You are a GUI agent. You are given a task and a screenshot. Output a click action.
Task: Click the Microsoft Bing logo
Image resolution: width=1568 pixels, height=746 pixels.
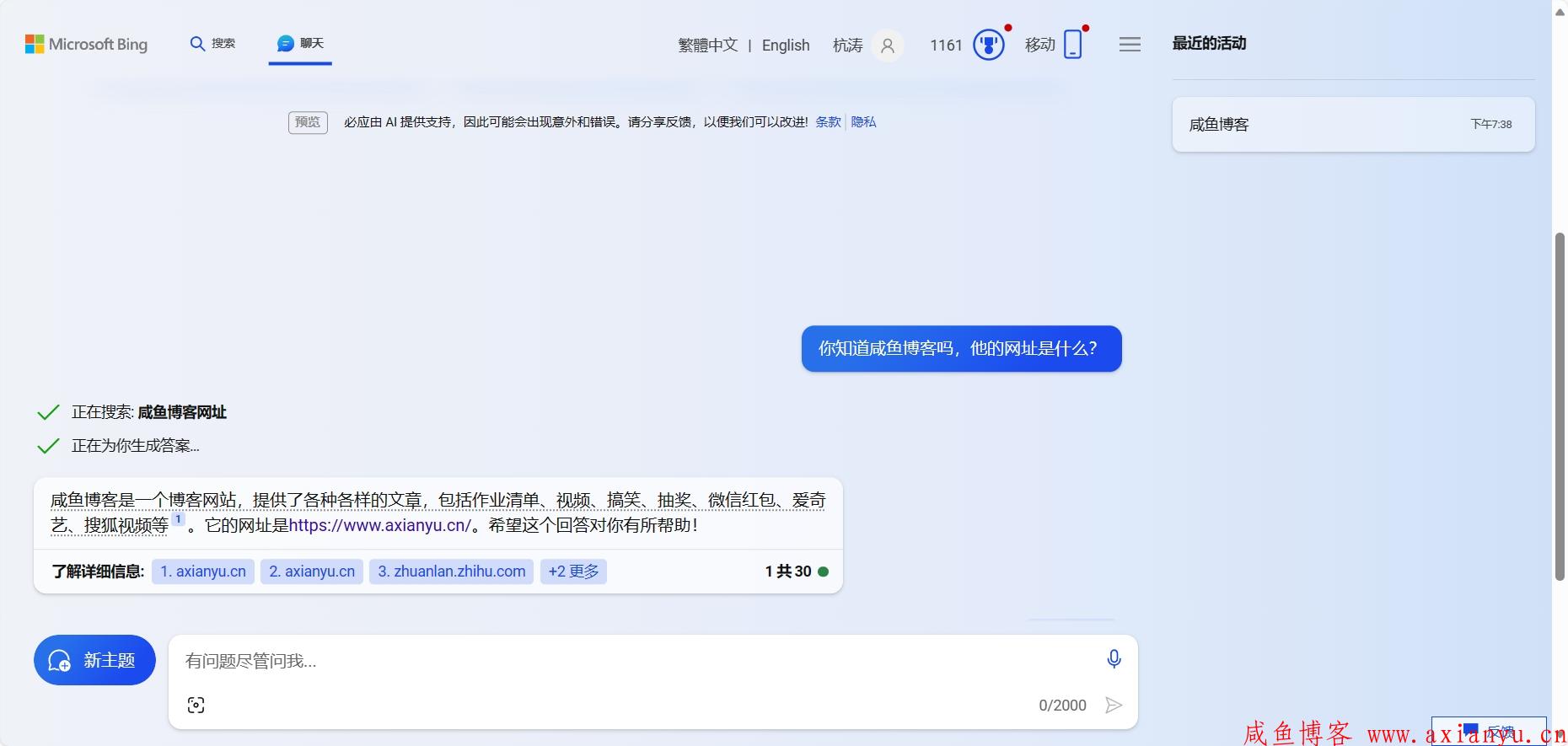86,44
